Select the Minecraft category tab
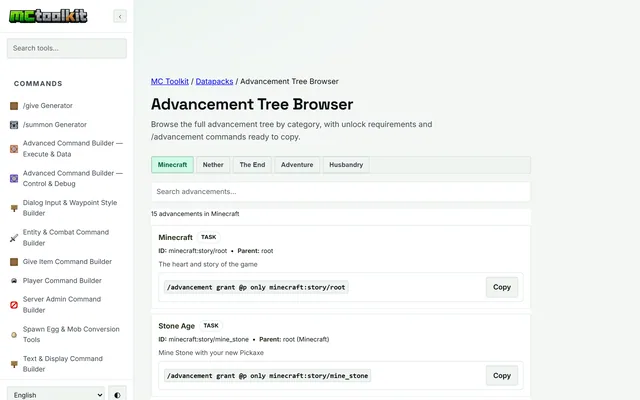The width and height of the screenshot is (640, 400). pyautogui.click(x=172, y=165)
